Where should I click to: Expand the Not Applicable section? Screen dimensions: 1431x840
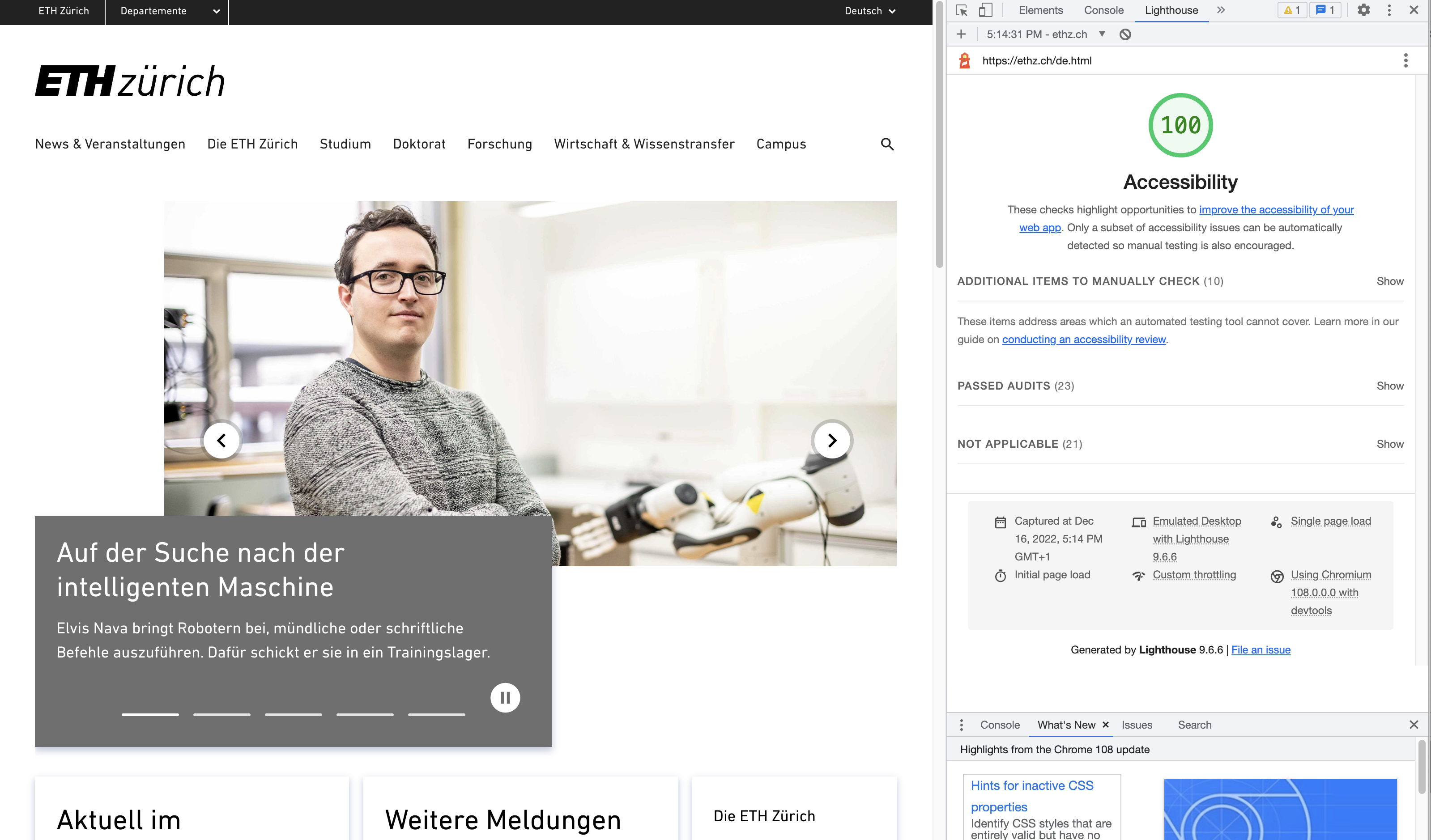point(1180,444)
